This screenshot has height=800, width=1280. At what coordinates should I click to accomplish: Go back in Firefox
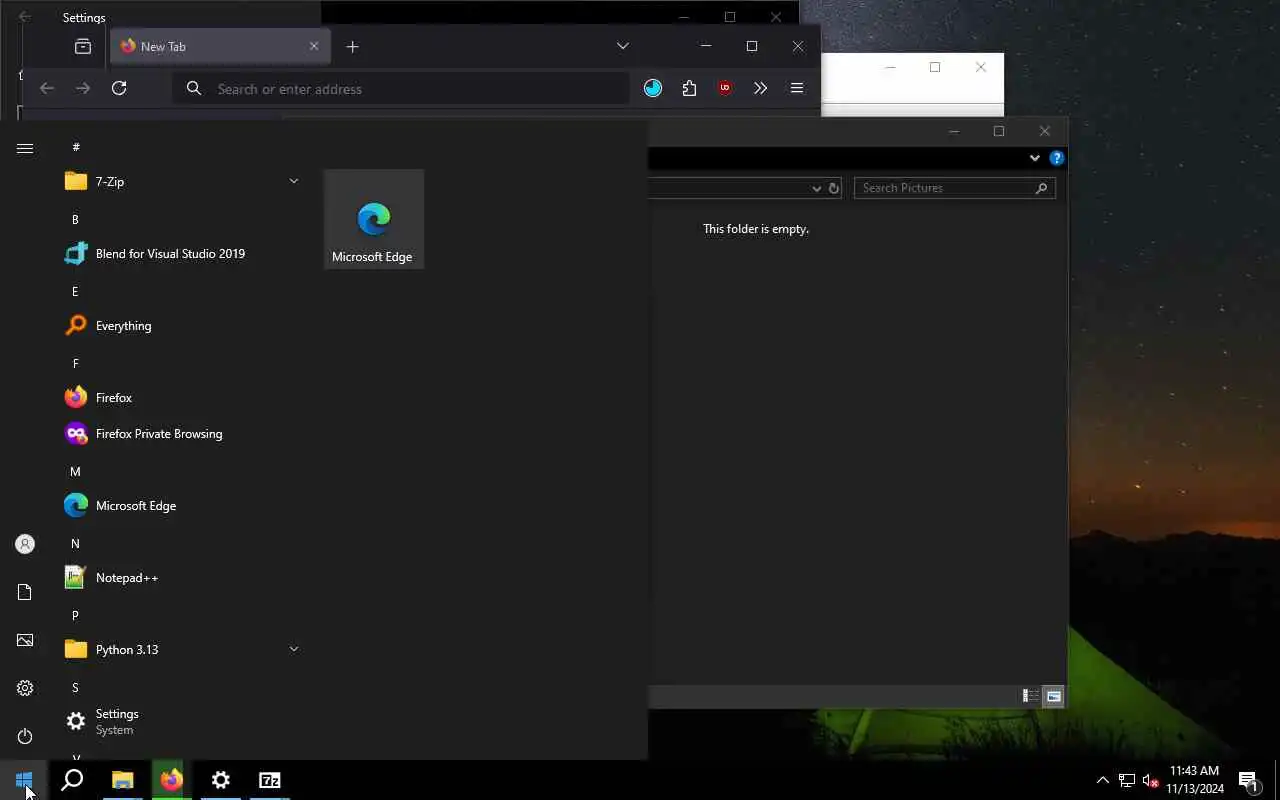47,89
